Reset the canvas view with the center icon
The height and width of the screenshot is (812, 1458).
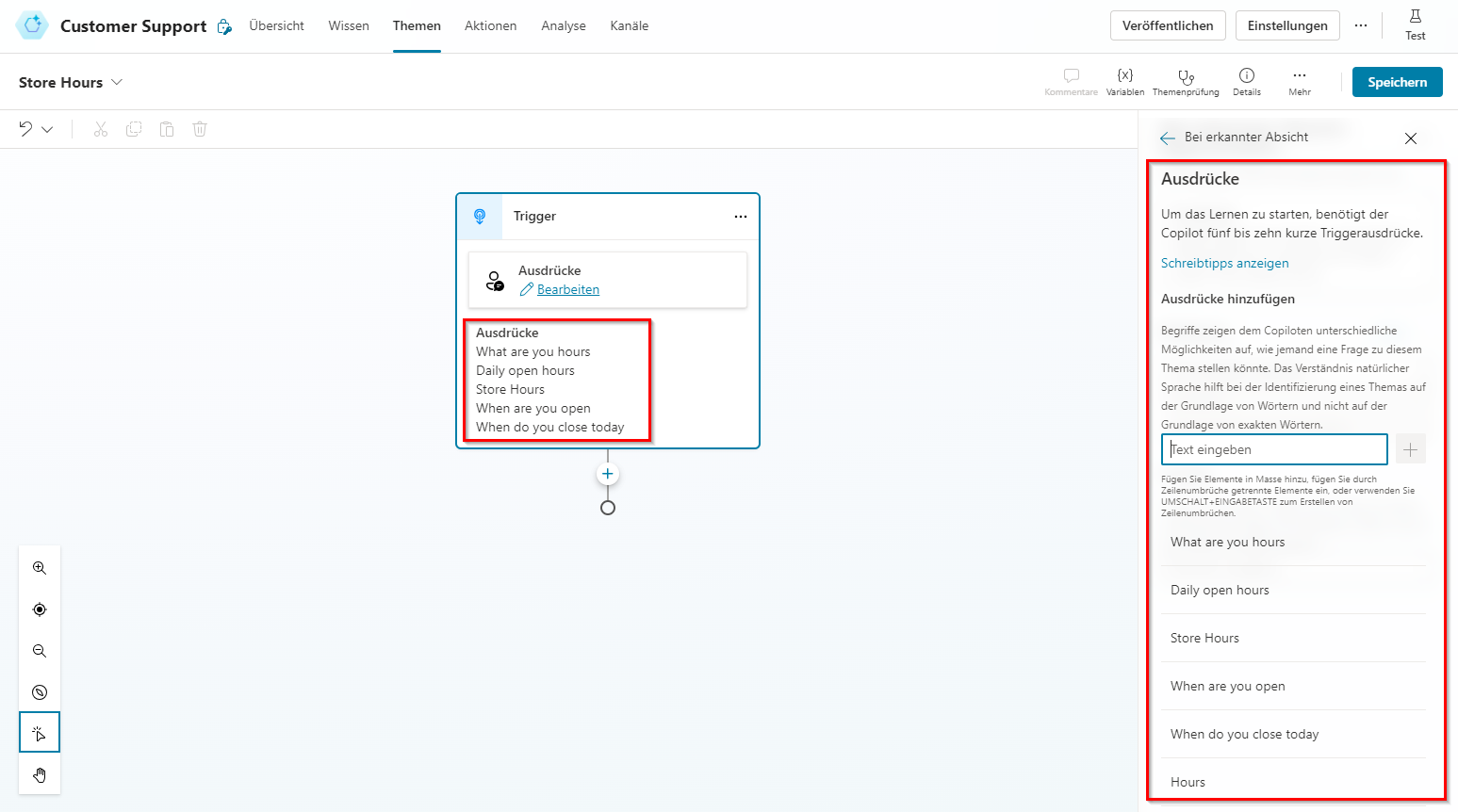click(39, 609)
